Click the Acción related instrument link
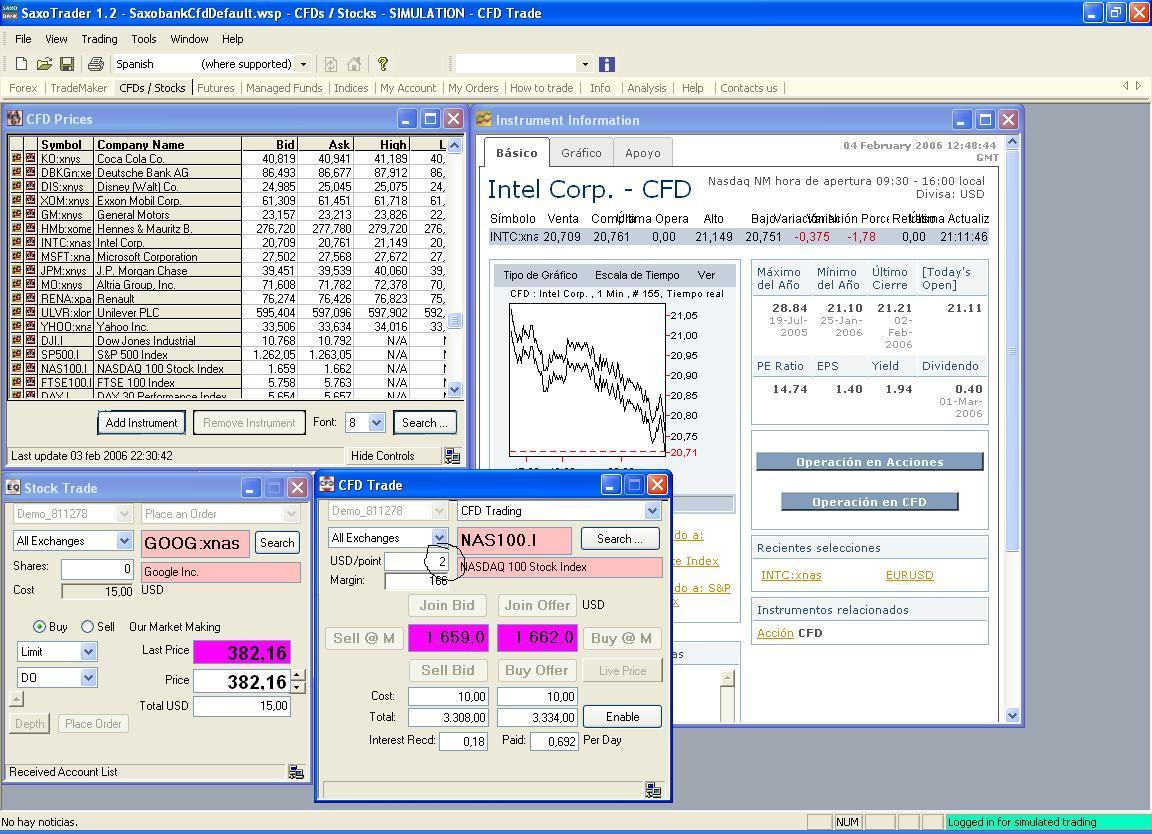Image resolution: width=1152 pixels, height=834 pixels. tap(775, 633)
